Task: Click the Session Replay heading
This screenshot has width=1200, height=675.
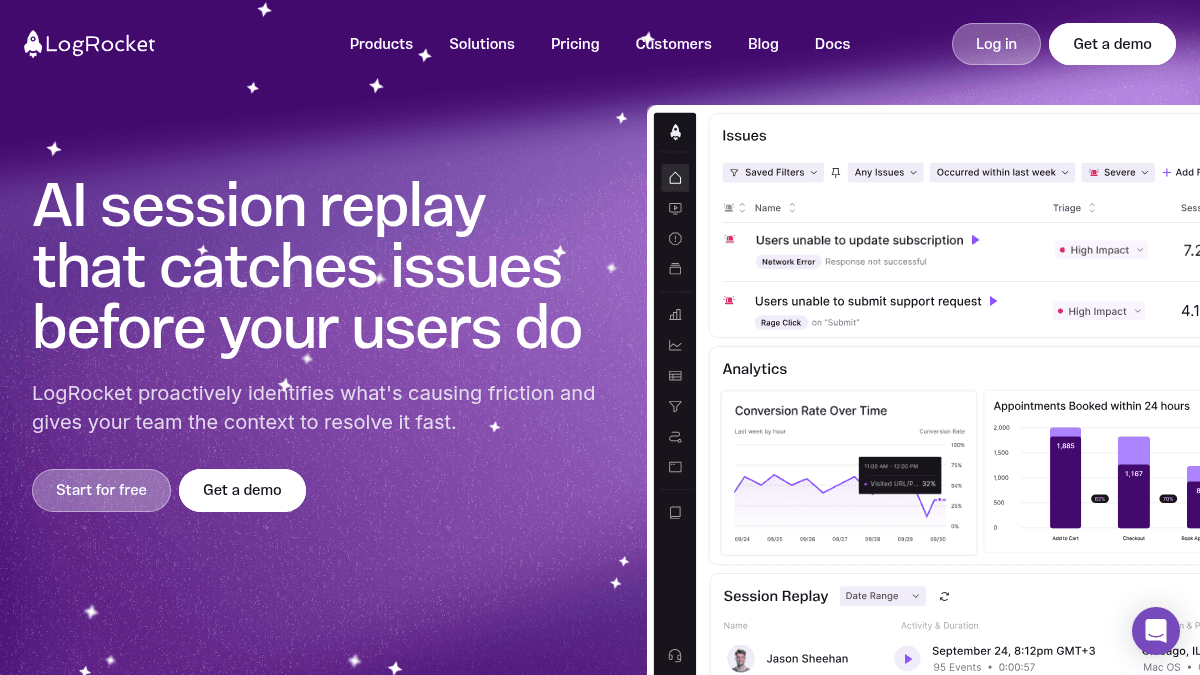Action: (x=776, y=596)
